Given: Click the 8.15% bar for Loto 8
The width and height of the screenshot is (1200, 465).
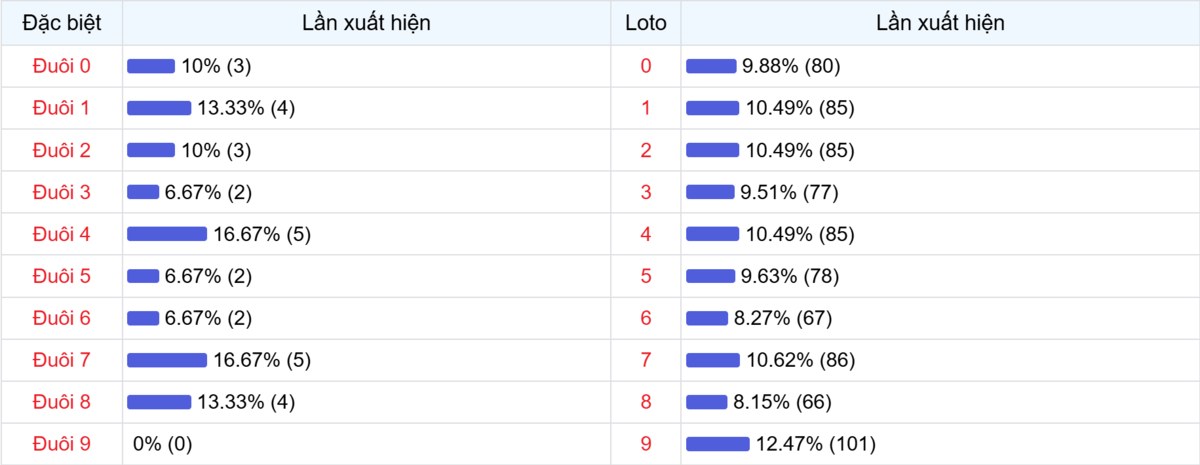Looking at the screenshot, I should [706, 402].
